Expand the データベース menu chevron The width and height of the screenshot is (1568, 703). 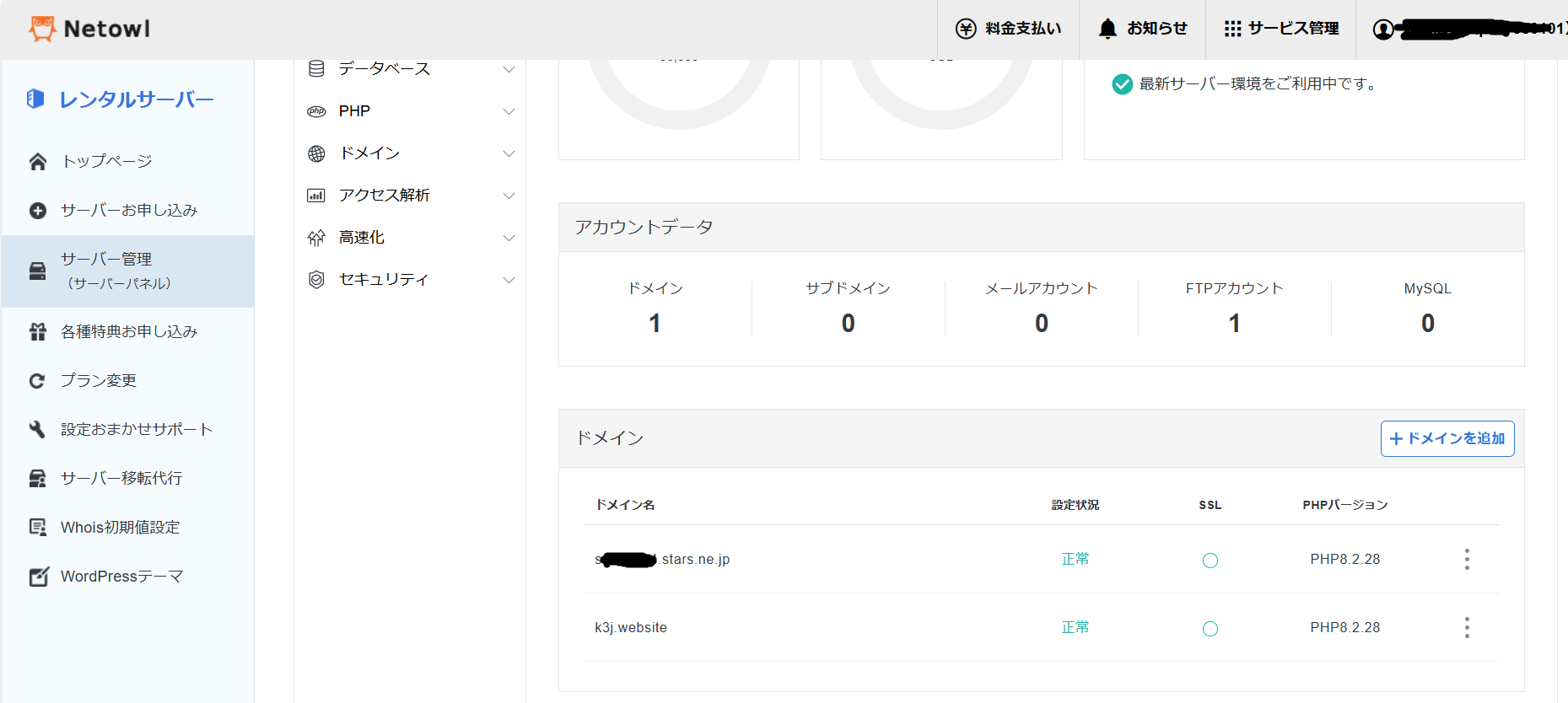pos(509,69)
